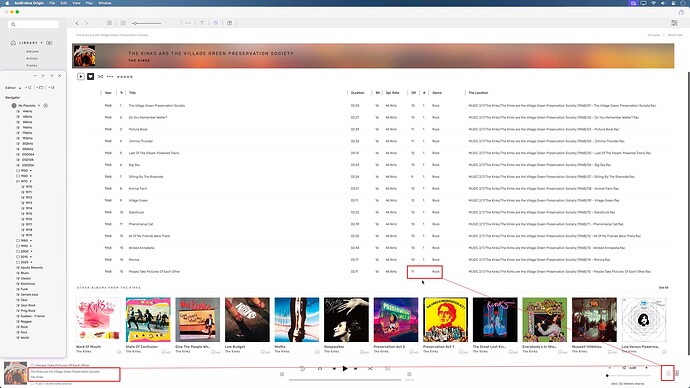Open the Wi-Fi icon in the macOS menu bar

653,3
